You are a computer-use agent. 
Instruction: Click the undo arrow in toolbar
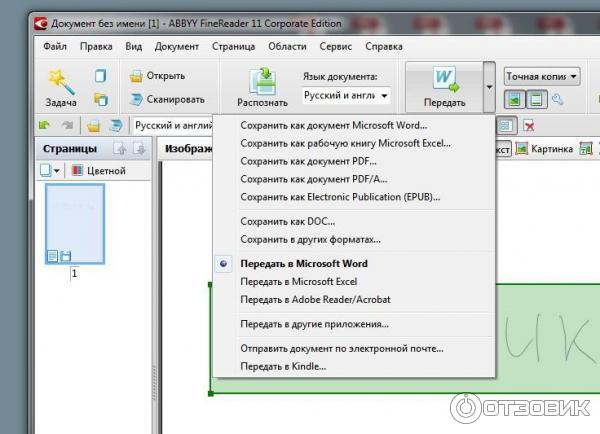coord(44,125)
